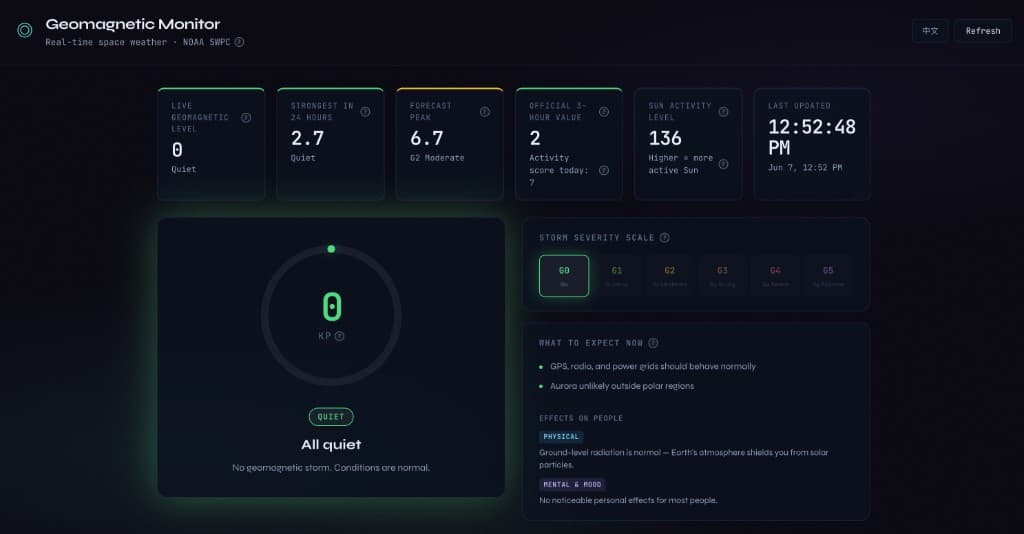This screenshot has width=1024, height=534.
Task: Click the EFFECTS ON PEOPLE heading
Action: (x=581, y=418)
